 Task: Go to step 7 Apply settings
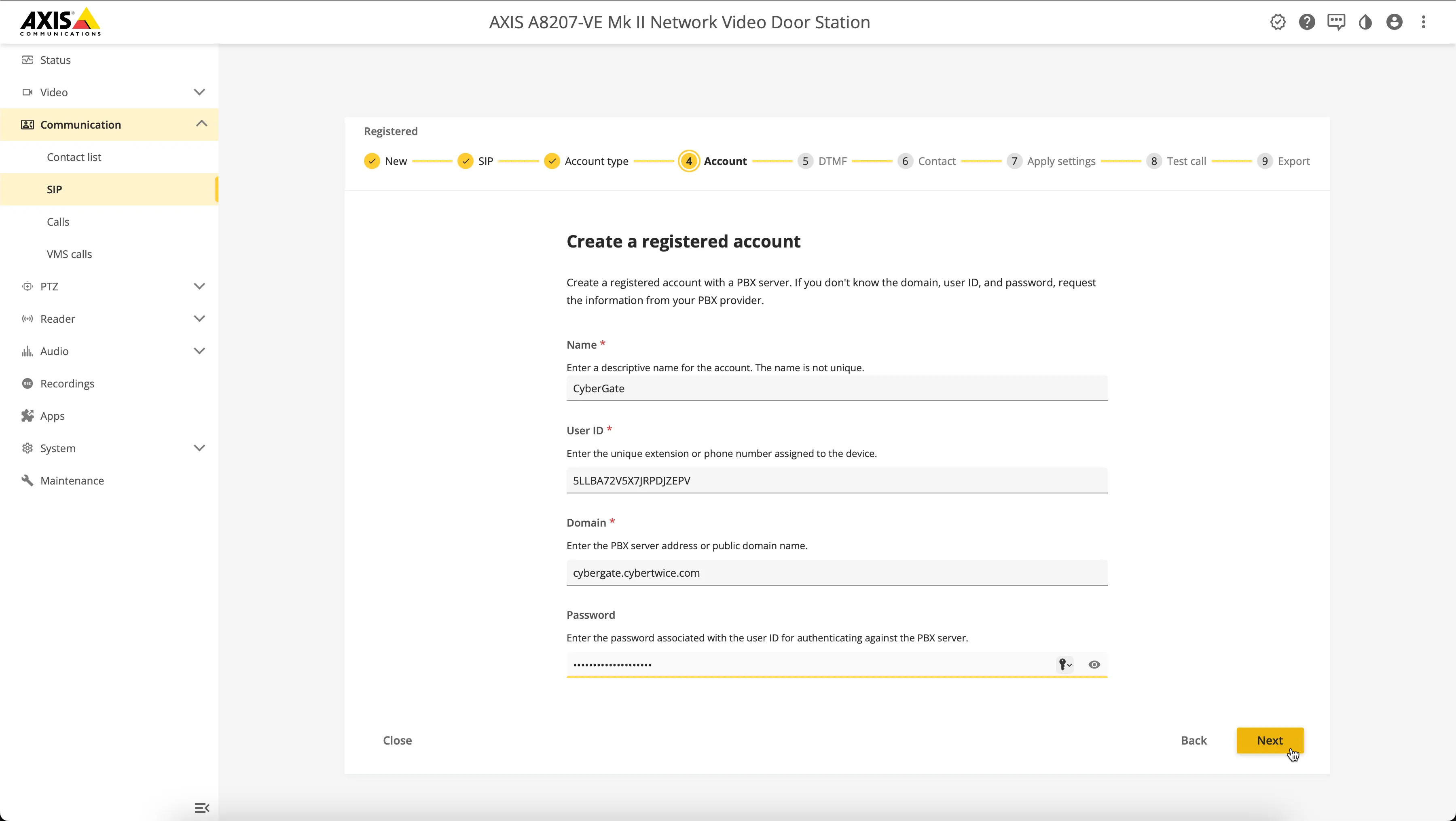tap(1051, 161)
